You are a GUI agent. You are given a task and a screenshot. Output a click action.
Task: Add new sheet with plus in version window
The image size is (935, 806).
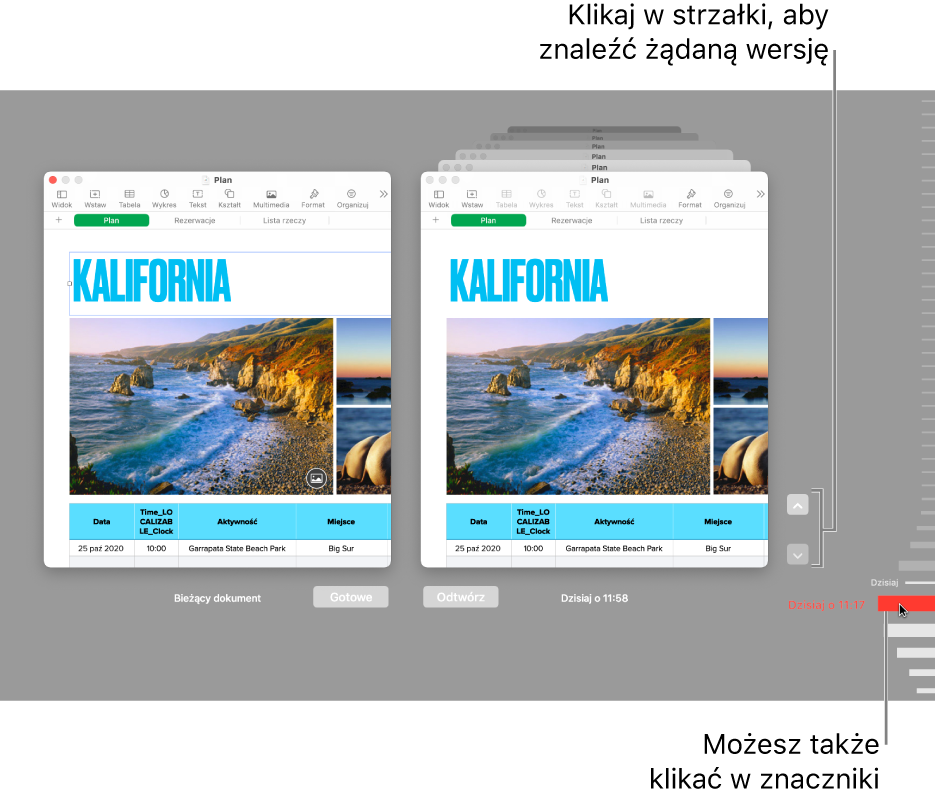[435, 220]
